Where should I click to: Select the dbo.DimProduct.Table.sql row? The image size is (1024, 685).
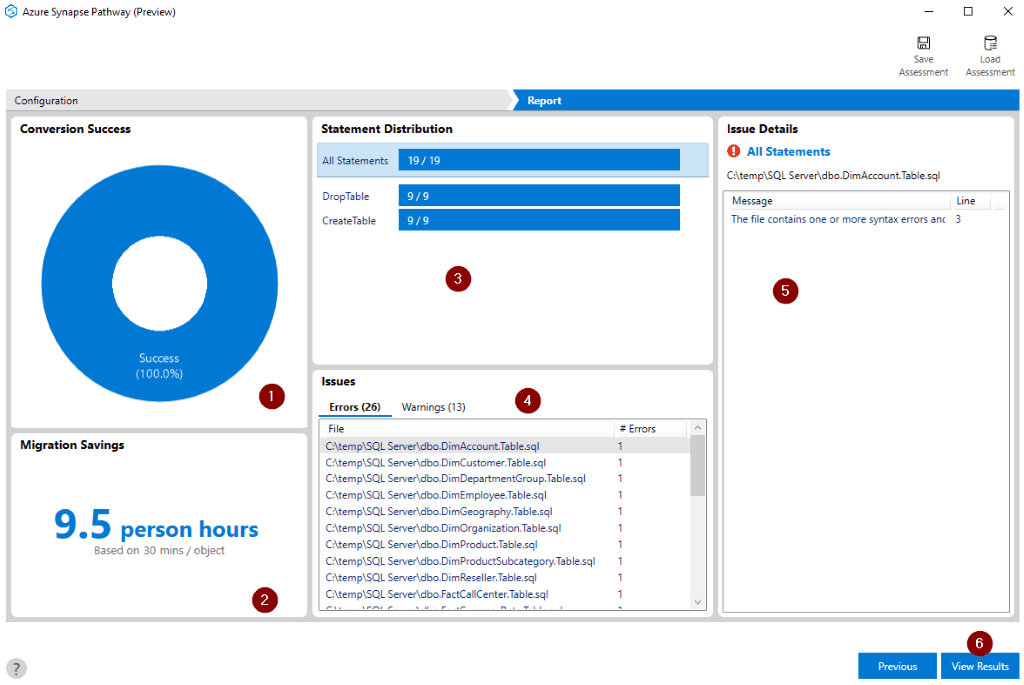(505, 544)
